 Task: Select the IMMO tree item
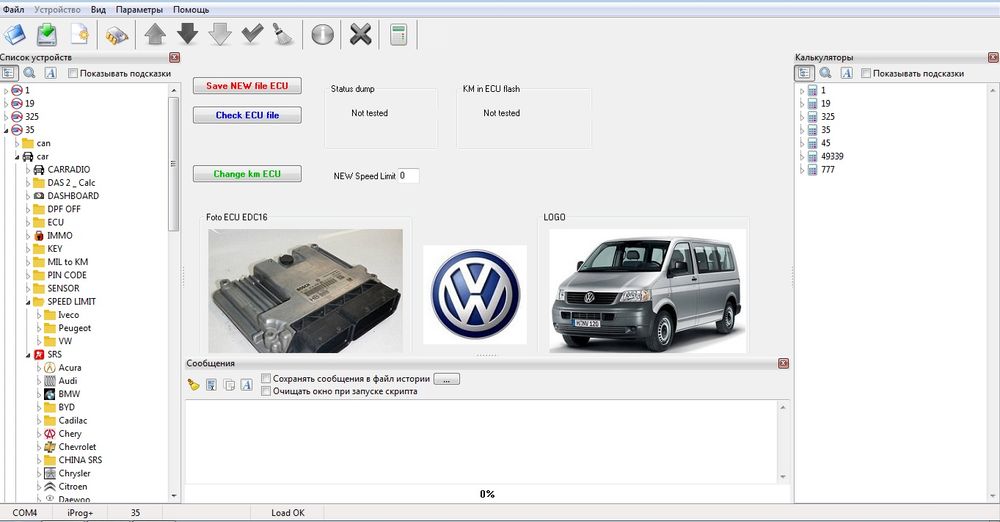pos(59,235)
